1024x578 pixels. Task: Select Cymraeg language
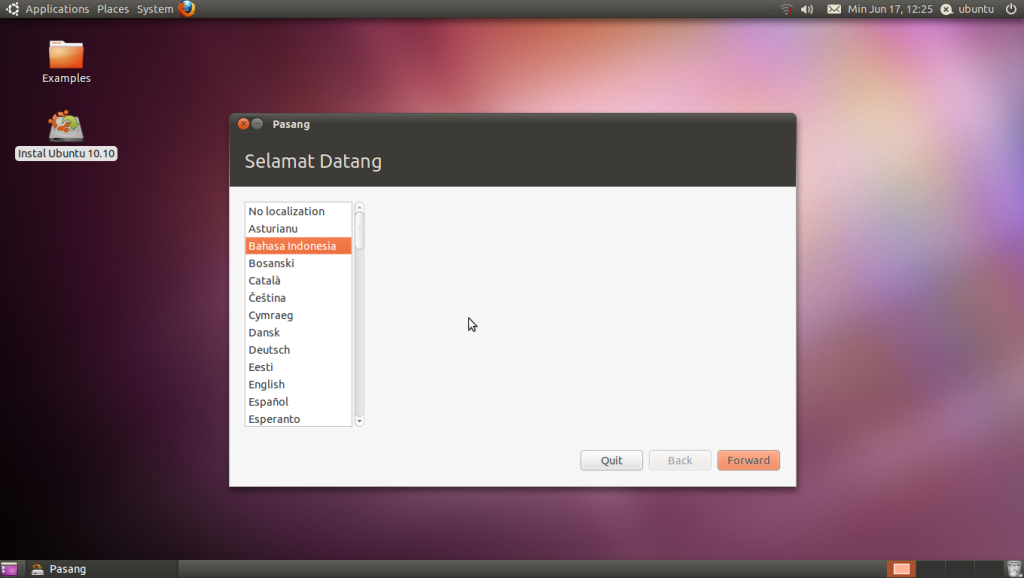click(298, 315)
